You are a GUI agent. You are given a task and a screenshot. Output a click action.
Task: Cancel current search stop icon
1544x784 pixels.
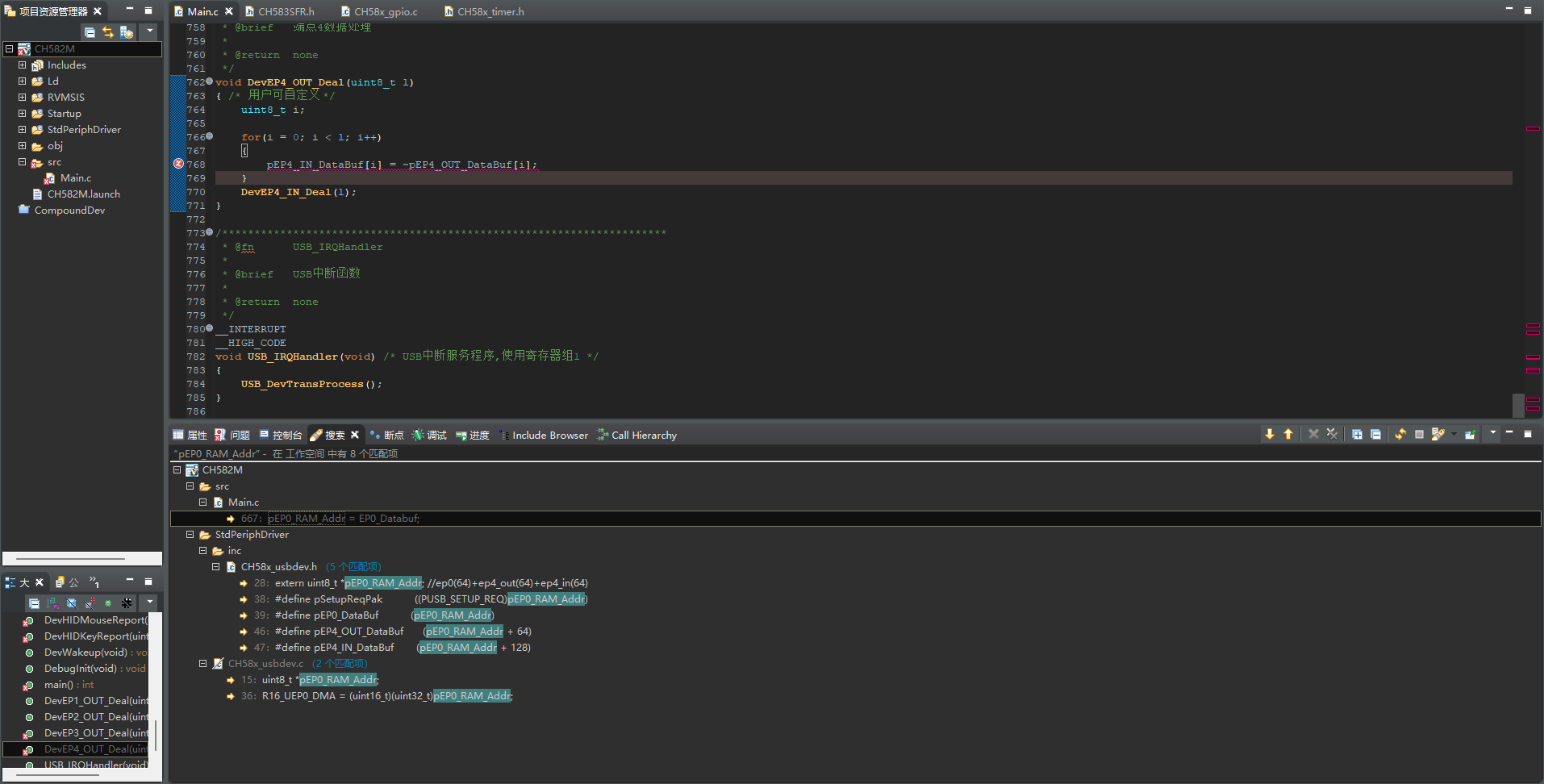1419,434
